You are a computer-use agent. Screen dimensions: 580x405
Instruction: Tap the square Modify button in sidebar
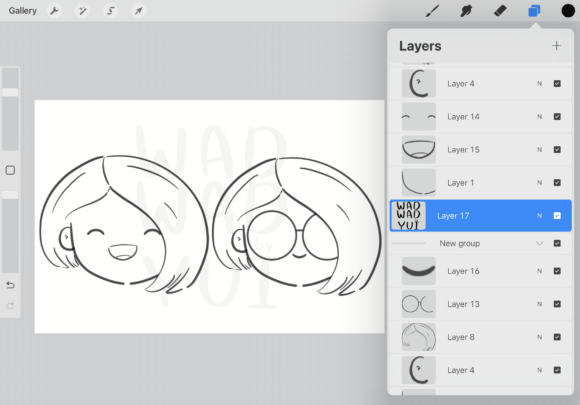[x=10, y=170]
